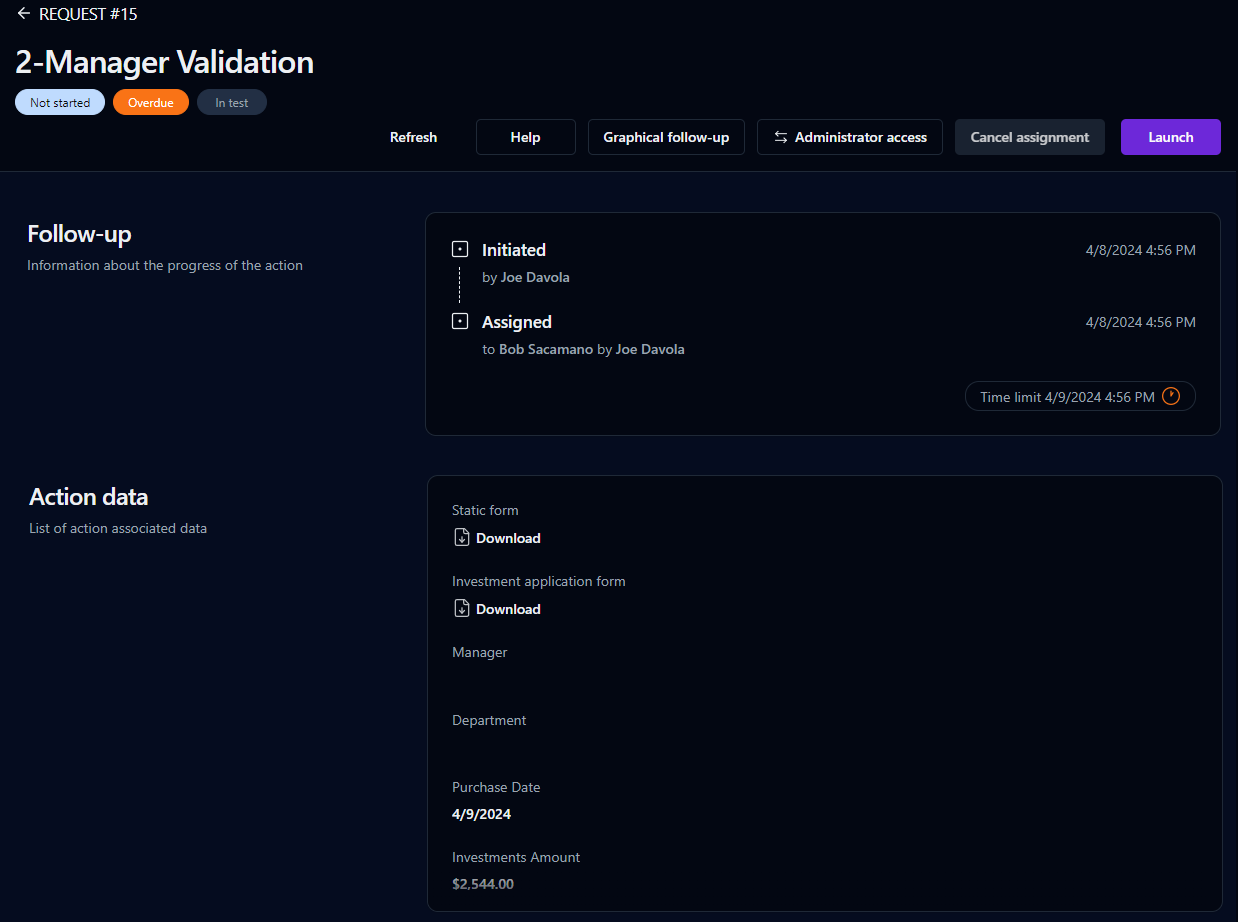Go back via REQUEST #15 link

pyautogui.click(x=88, y=14)
